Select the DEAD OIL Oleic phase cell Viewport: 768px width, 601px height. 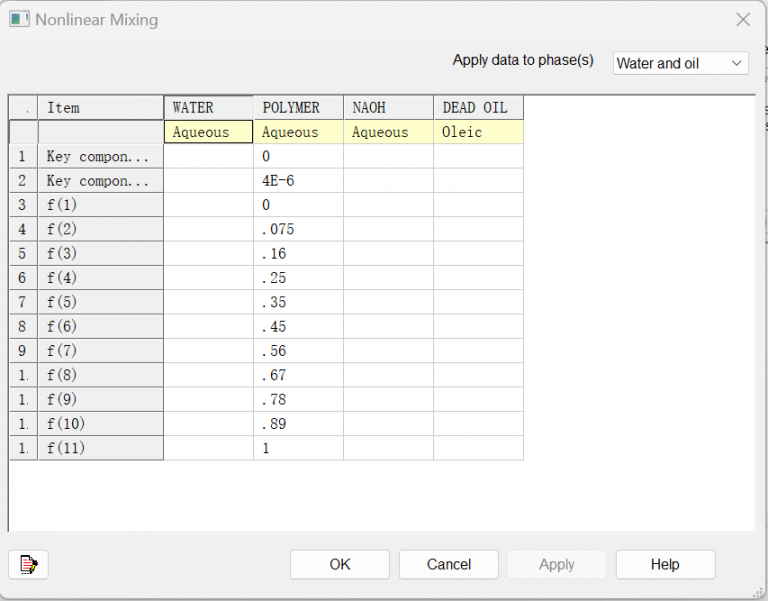point(478,132)
